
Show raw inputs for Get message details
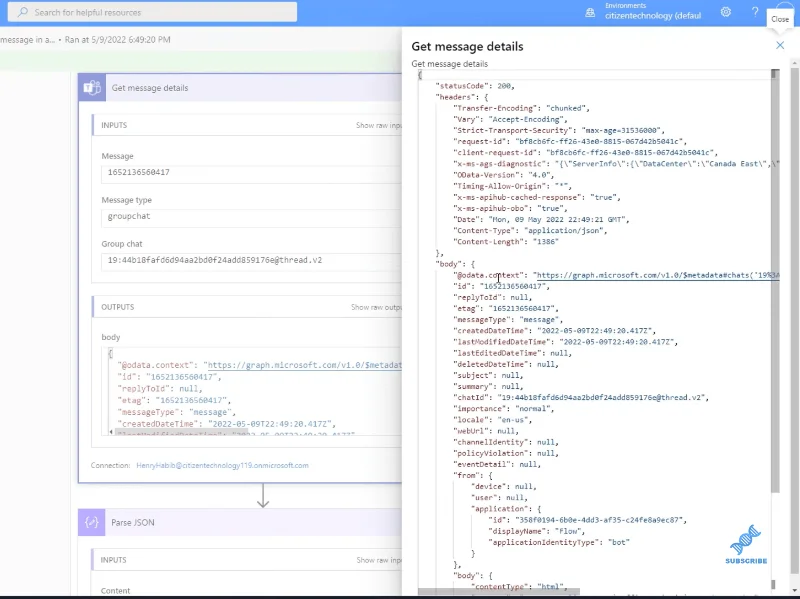[379, 126]
